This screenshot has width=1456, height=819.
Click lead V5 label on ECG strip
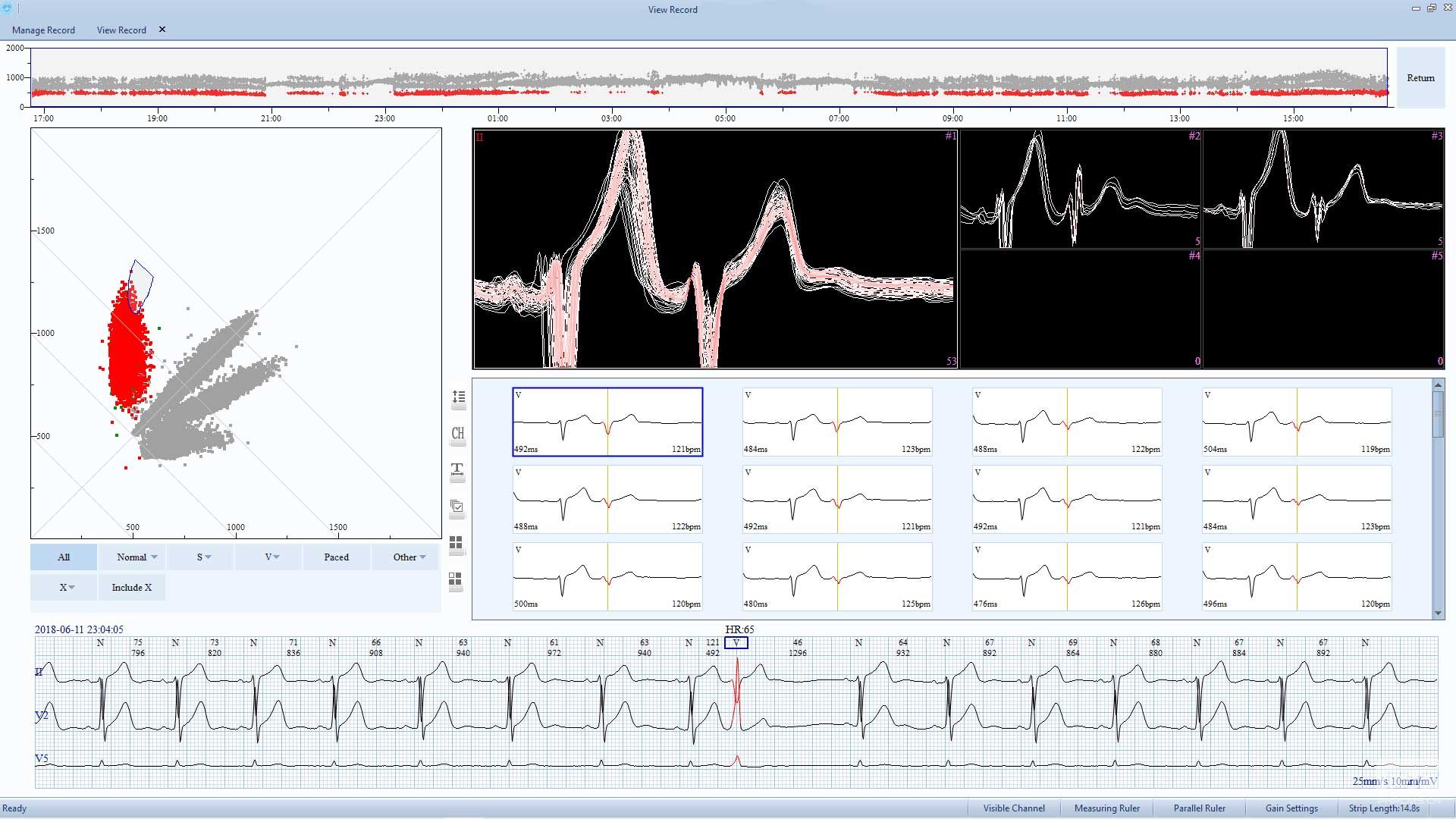pyautogui.click(x=42, y=758)
